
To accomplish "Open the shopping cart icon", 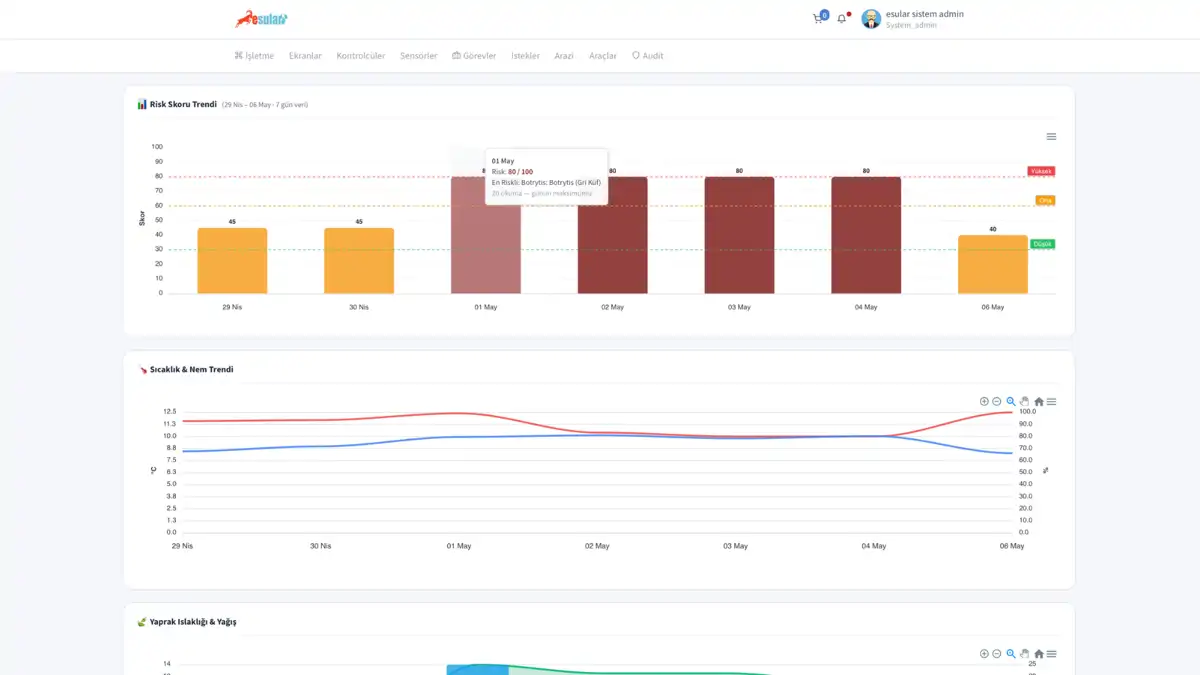I will 819,18.
